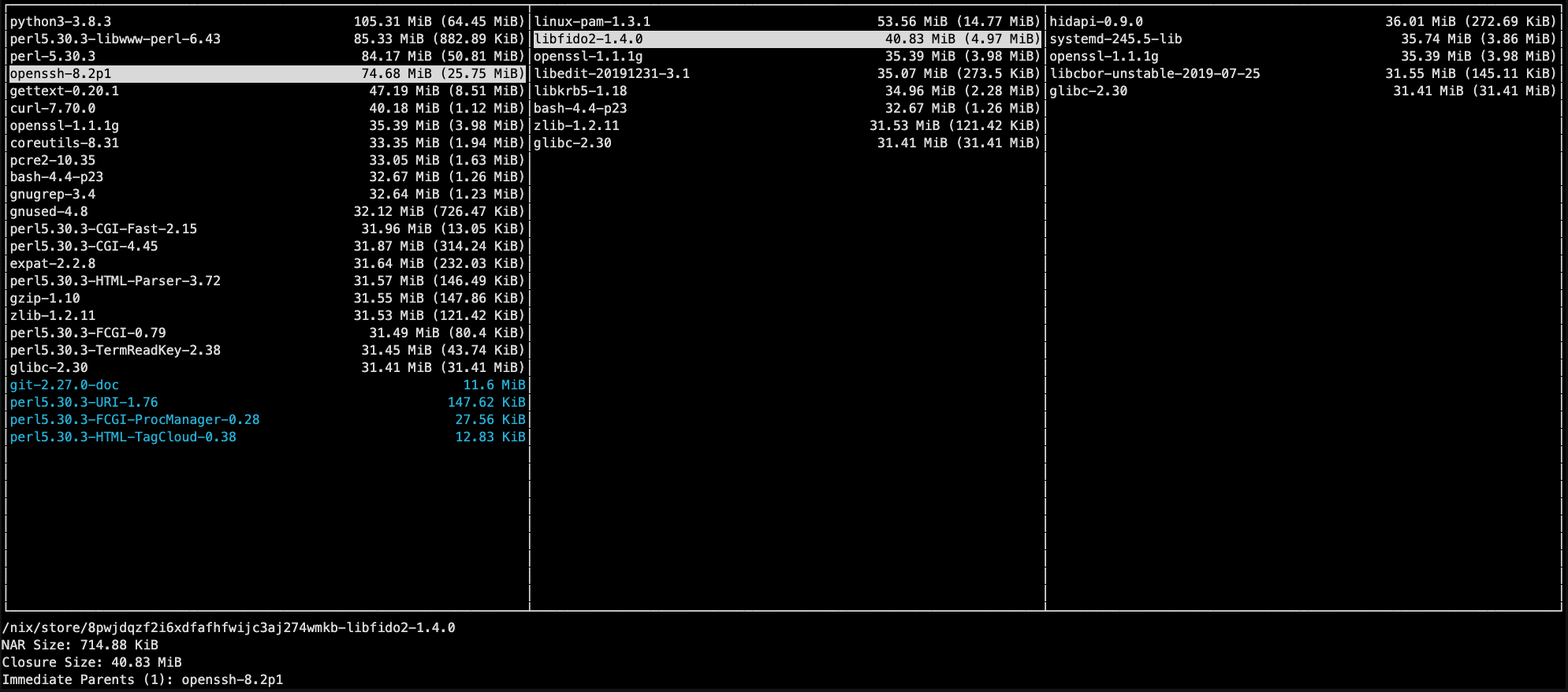Click the Immediate Parents openssh-8.2p1 text

(233, 679)
